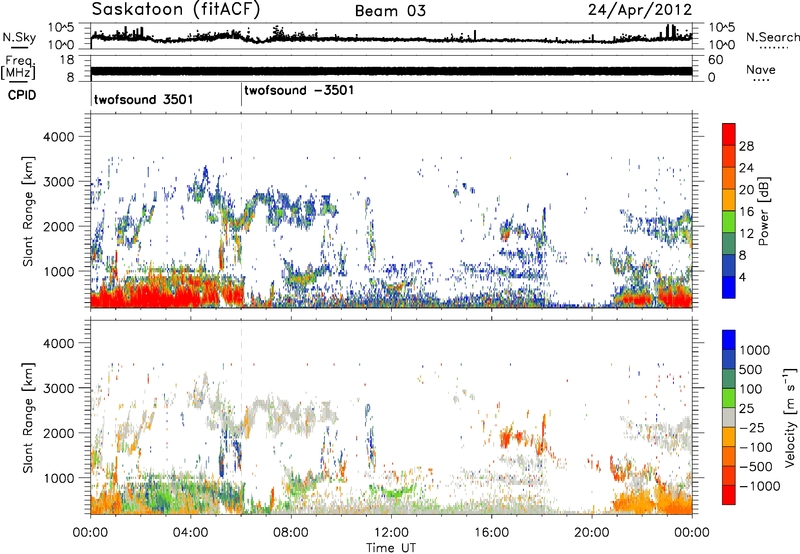Image resolution: width=800 pixels, height=554 pixels.
Task: Click the "Velocity [m s⁻¹]" color bar title
Action: (x=790, y=417)
